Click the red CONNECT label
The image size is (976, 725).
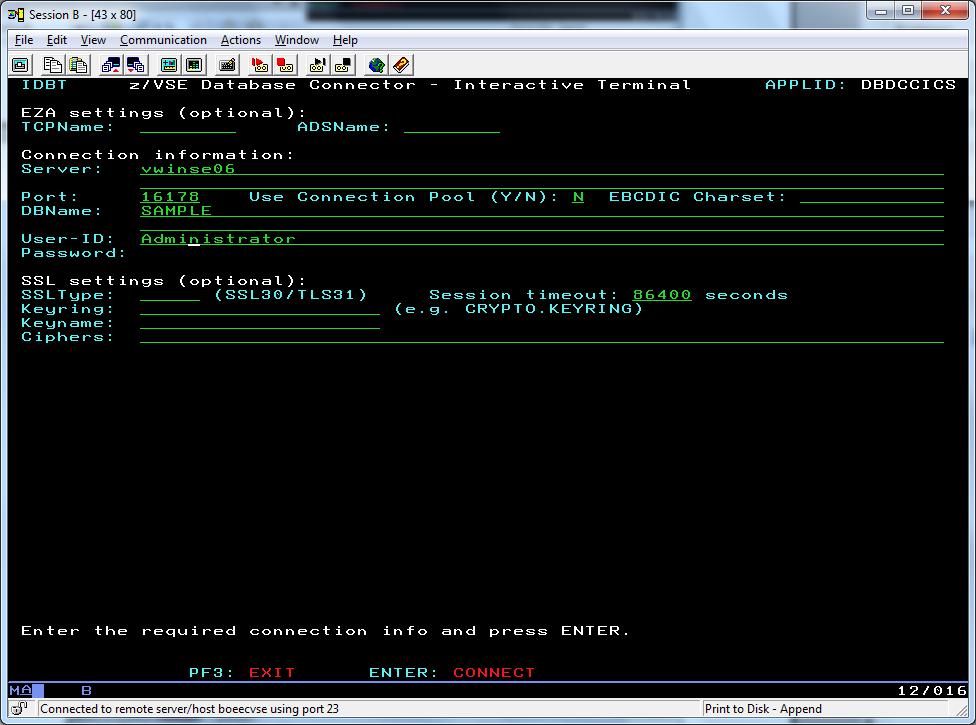point(494,673)
